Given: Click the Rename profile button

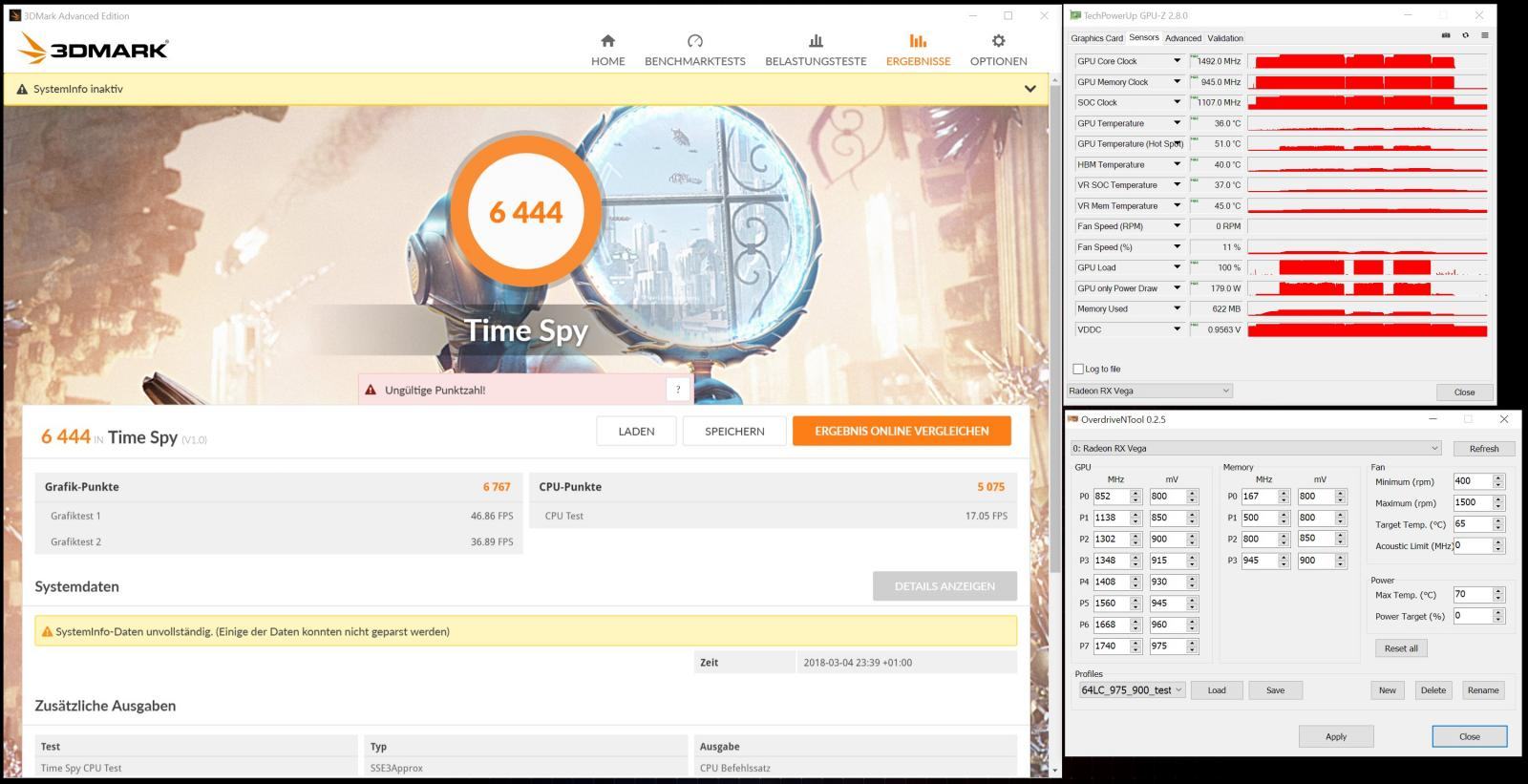Looking at the screenshot, I should point(1482,689).
